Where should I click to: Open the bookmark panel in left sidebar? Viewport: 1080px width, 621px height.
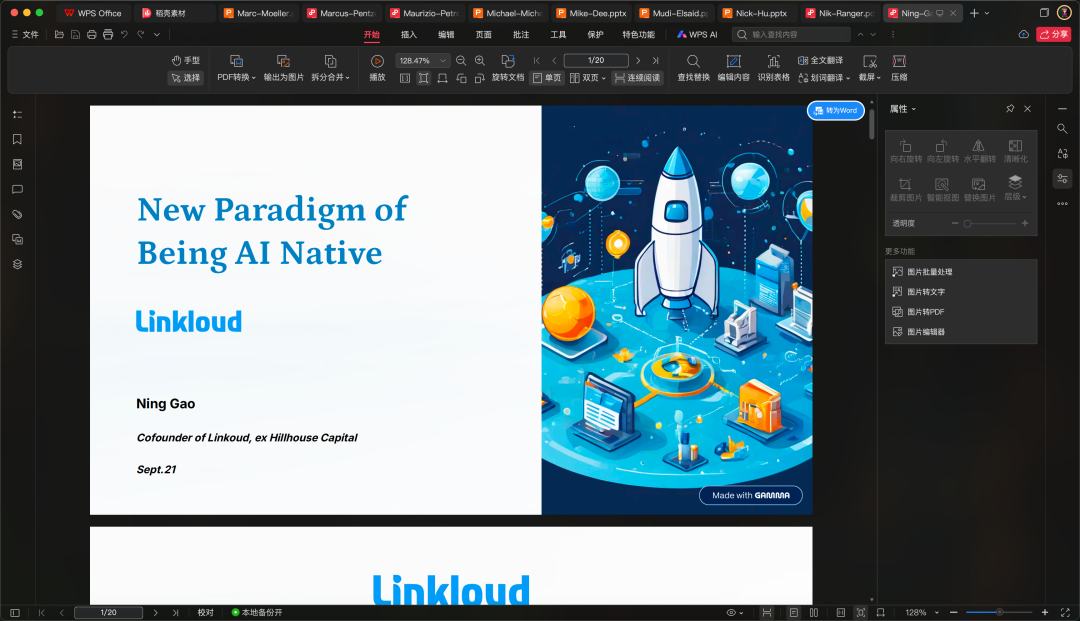tap(17, 139)
